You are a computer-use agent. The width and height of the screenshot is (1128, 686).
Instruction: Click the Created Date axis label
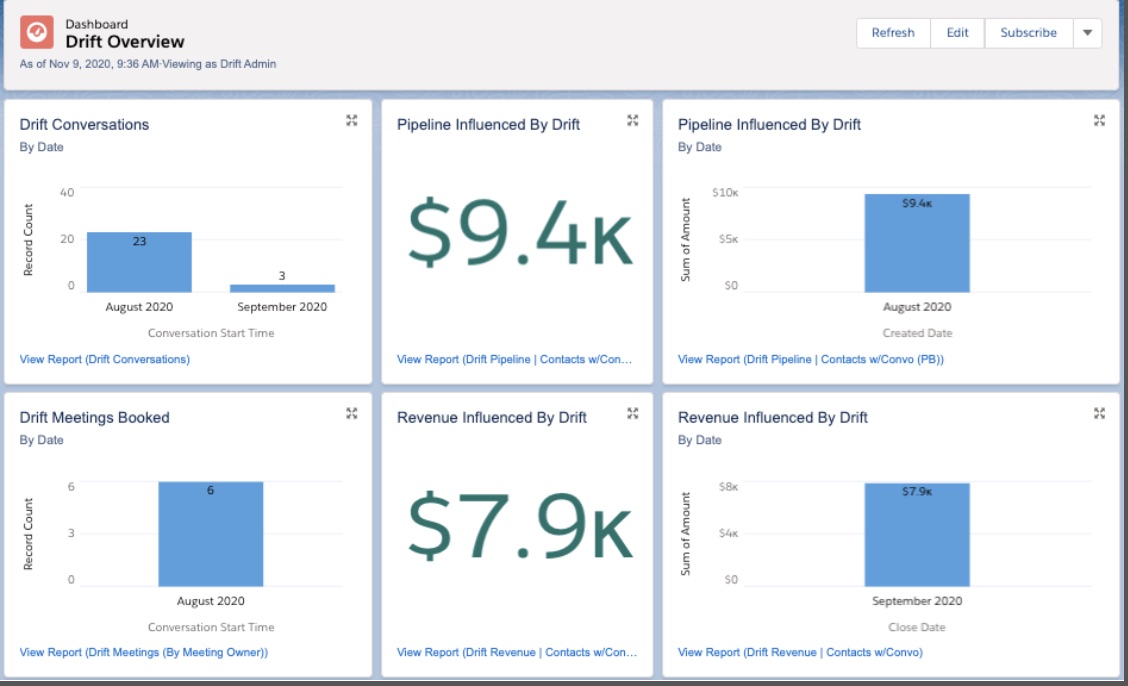coord(917,333)
